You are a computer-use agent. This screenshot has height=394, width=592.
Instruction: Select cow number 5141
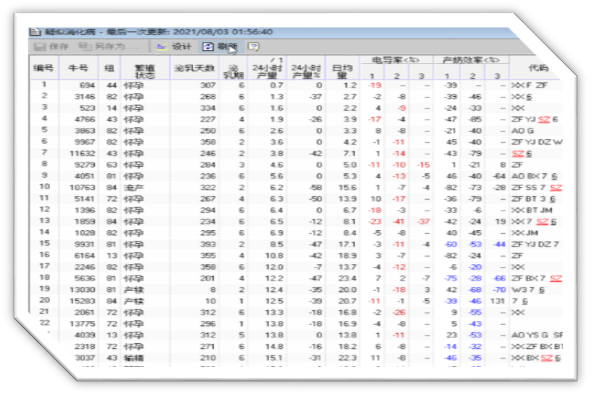85,199
